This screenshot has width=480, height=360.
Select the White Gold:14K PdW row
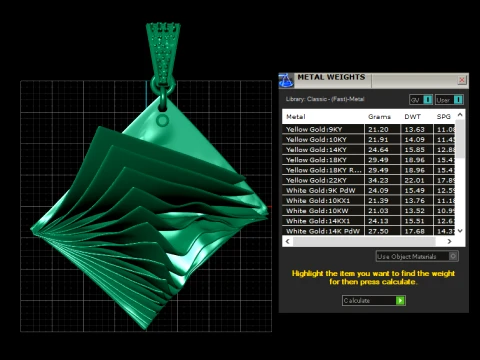368,231
